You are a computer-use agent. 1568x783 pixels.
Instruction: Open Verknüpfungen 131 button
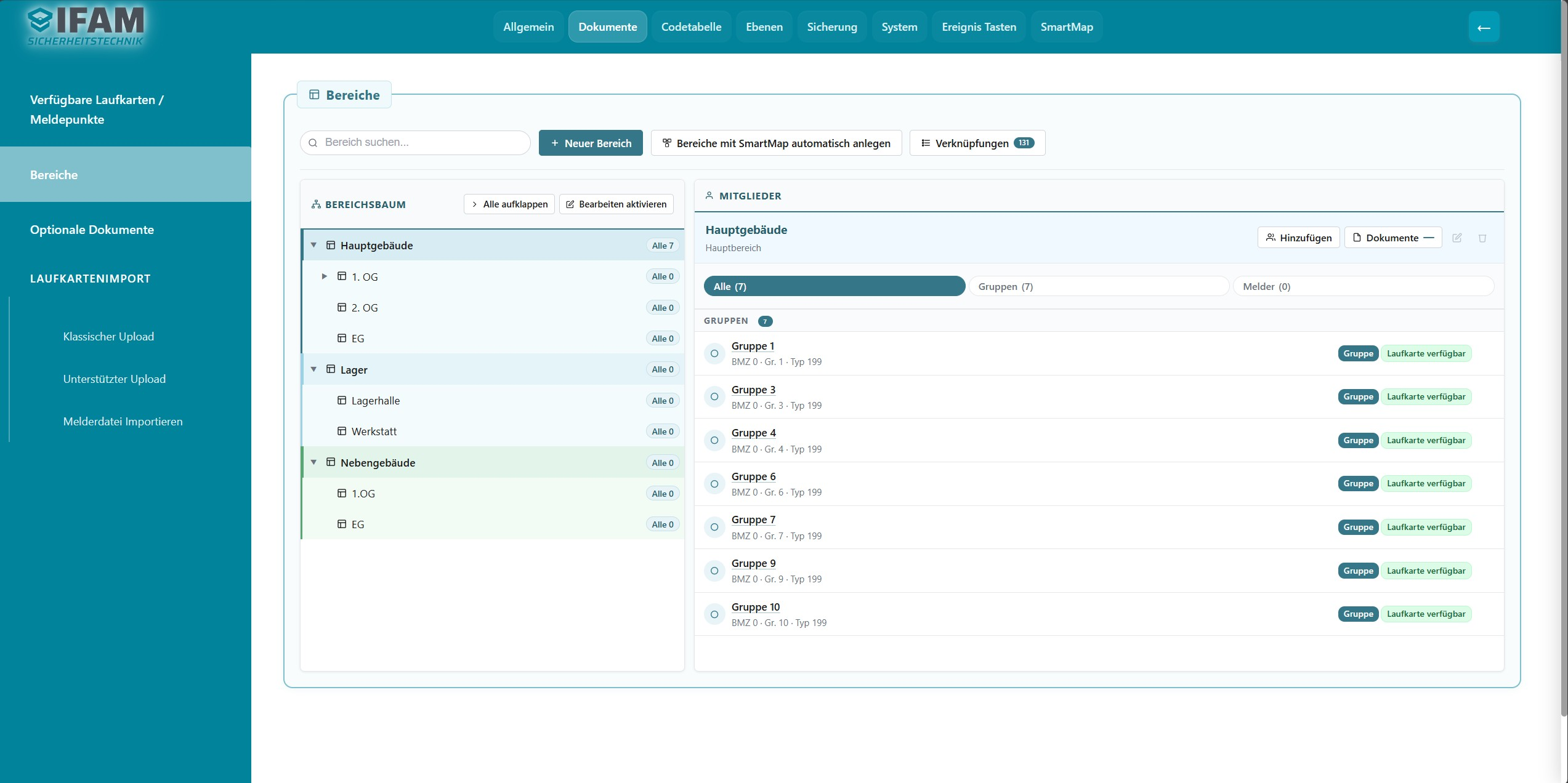click(x=977, y=143)
